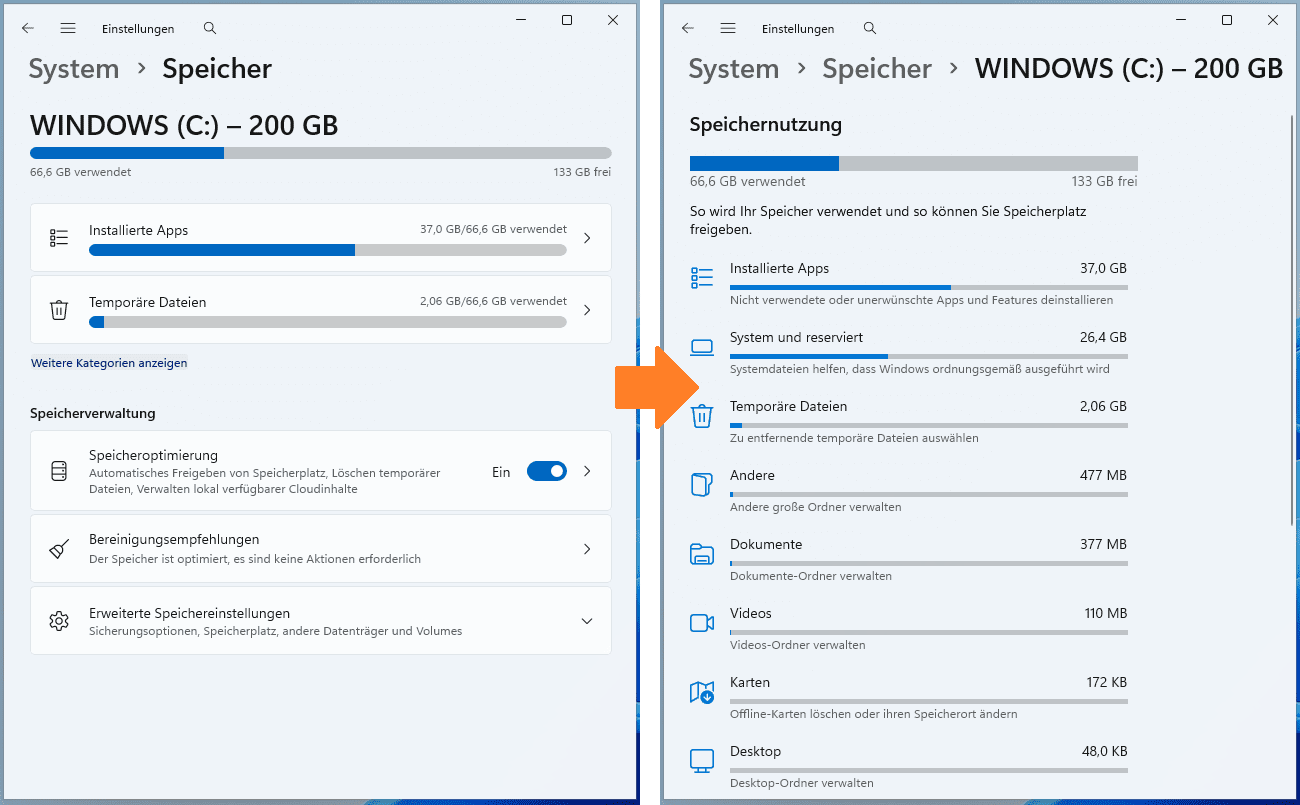The width and height of the screenshot is (1300, 805).
Task: Open Videos 110 MB entry
Action: pos(909,629)
